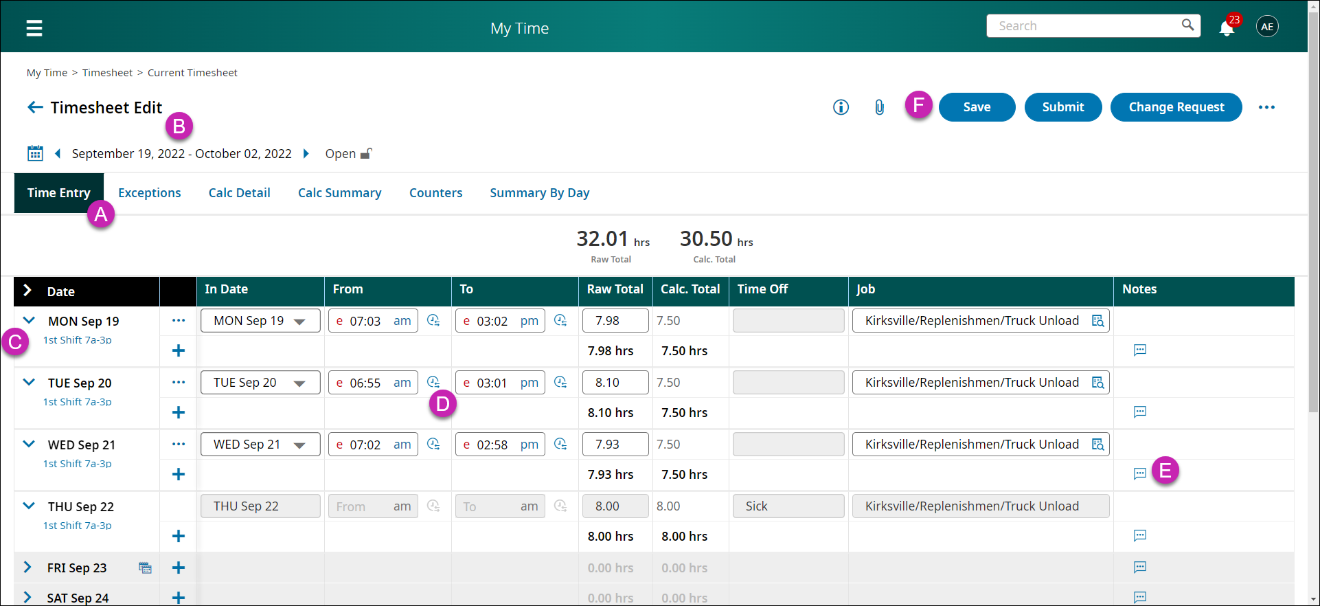Click the search magnifier icon
The width and height of the screenshot is (1320, 606).
tap(1187, 25)
